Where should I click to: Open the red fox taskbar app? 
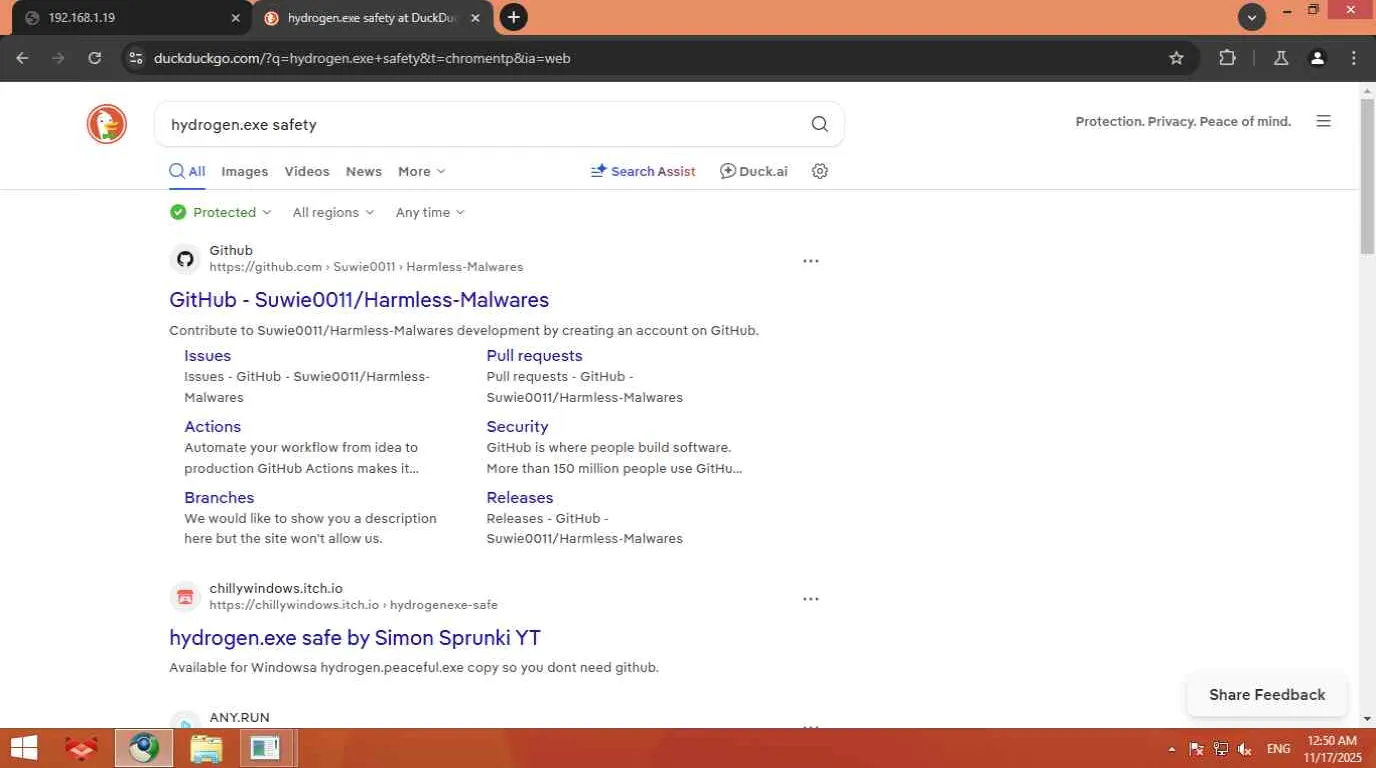[x=81, y=748]
